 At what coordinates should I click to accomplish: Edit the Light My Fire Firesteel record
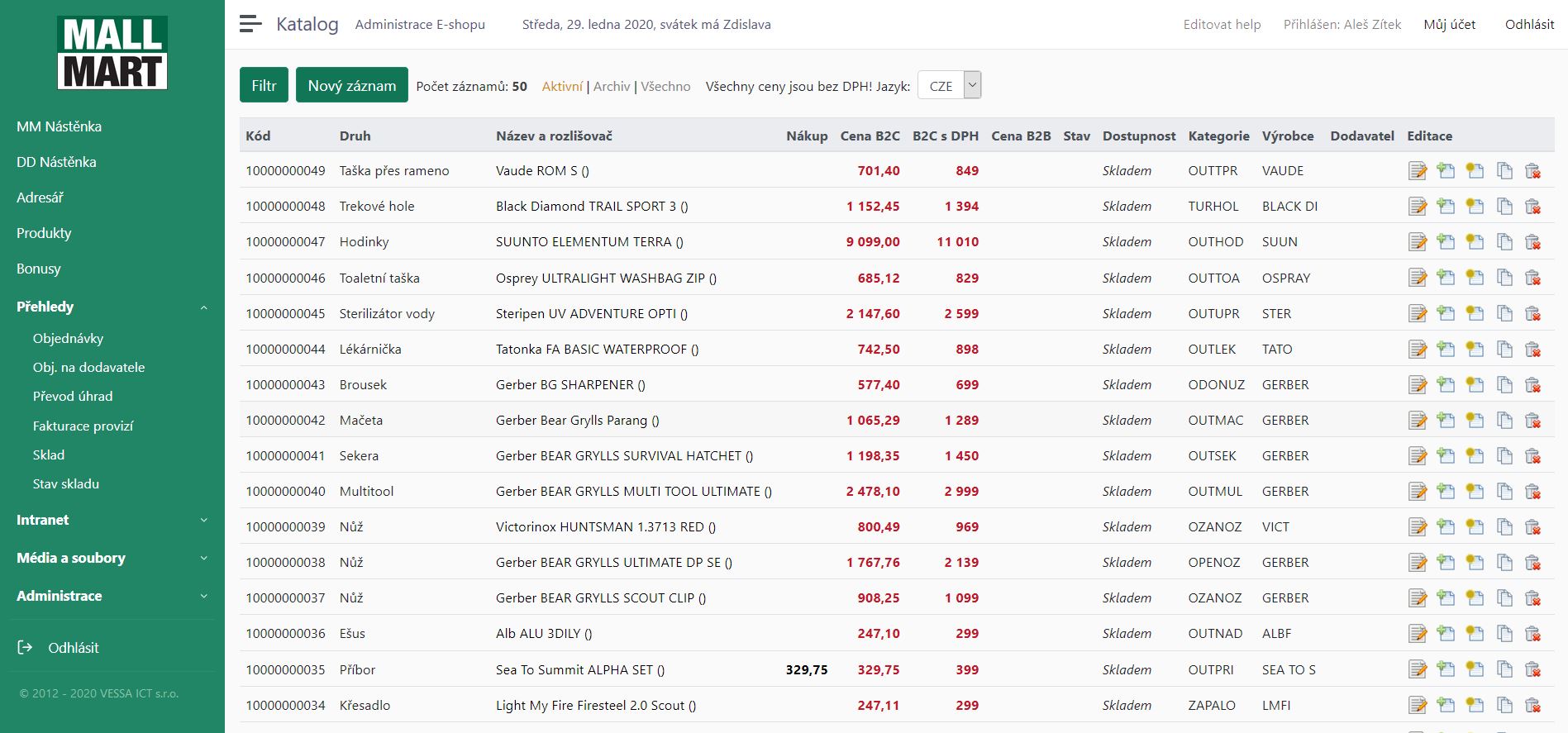point(1418,705)
